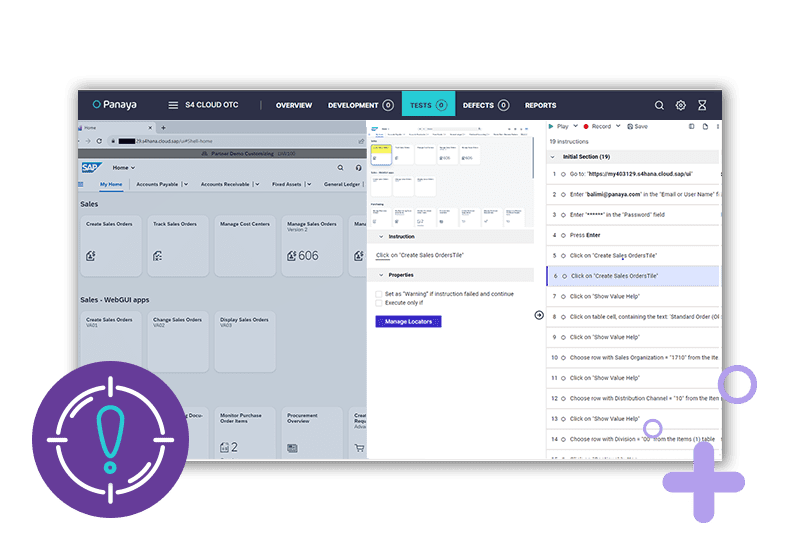Image resolution: width=800 pixels, height=550 pixels.
Task: Click the Display Sales Orders VA03 tile
Action: click(245, 342)
